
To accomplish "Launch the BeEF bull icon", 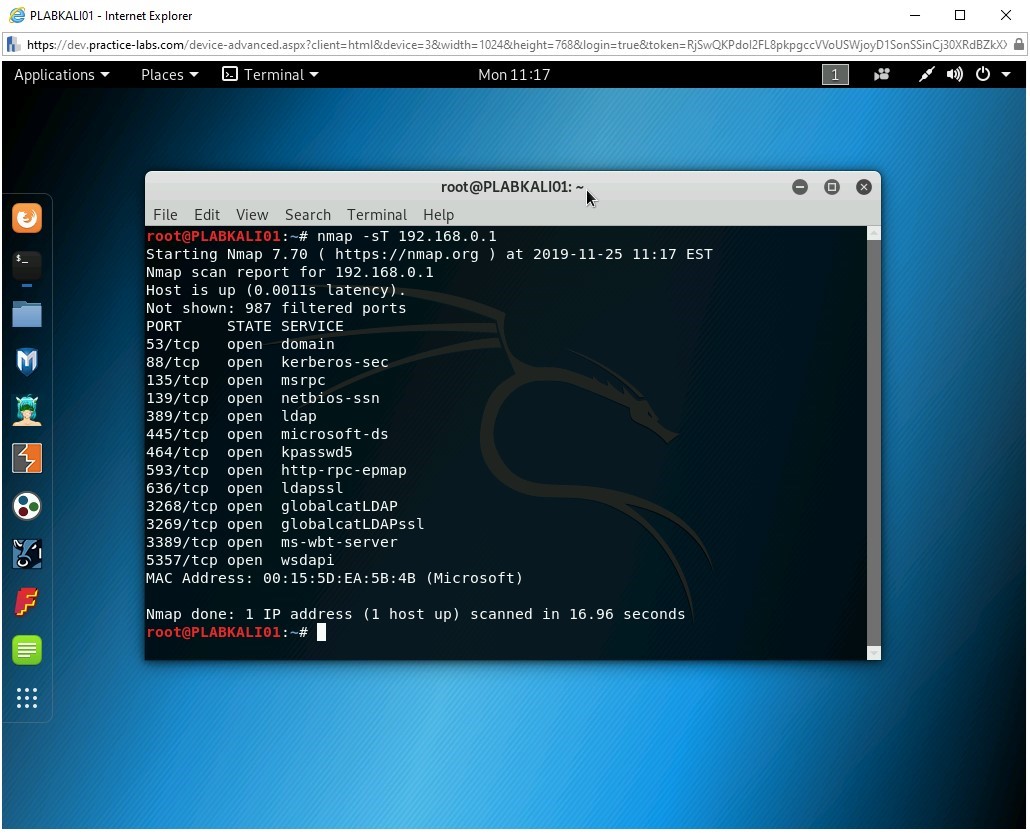I will point(27,554).
